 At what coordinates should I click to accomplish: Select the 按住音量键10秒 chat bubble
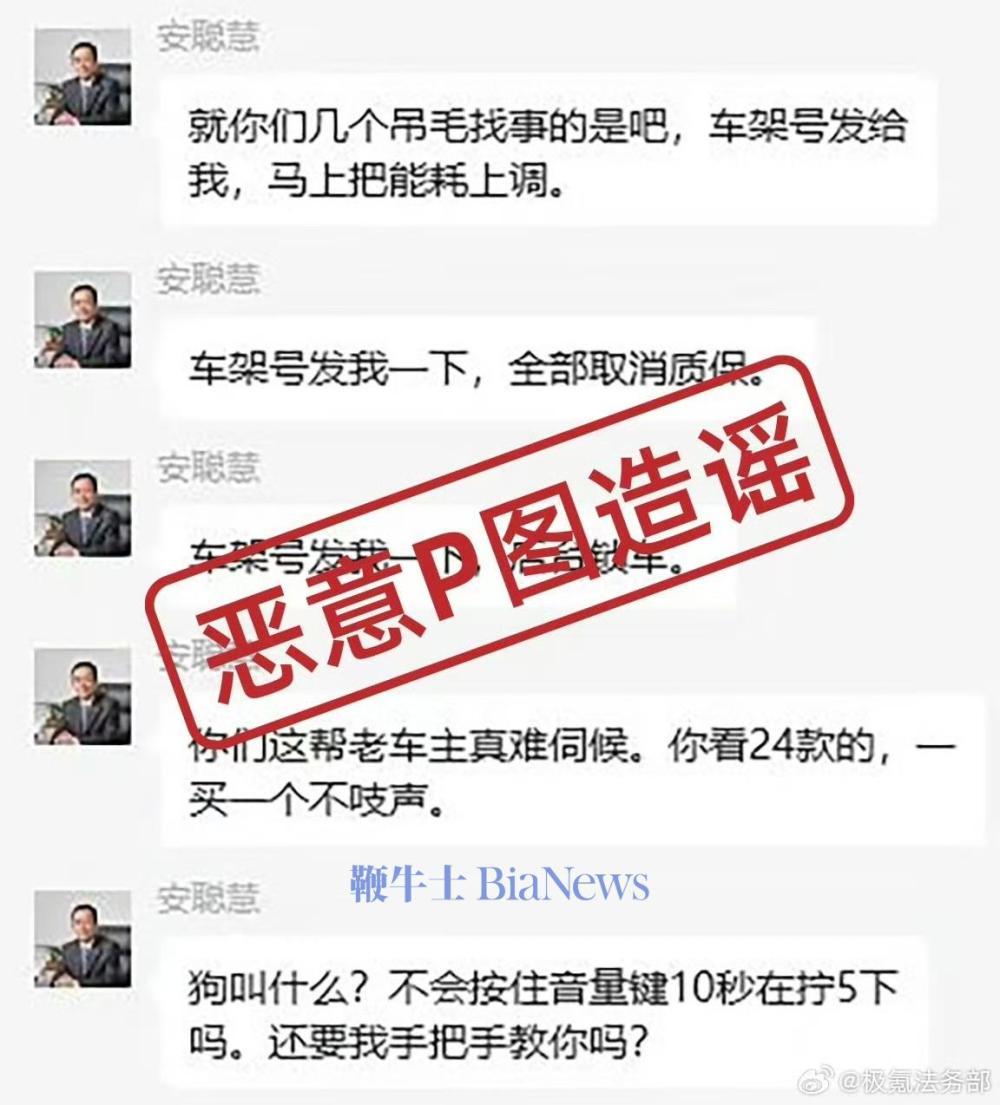[543, 1013]
